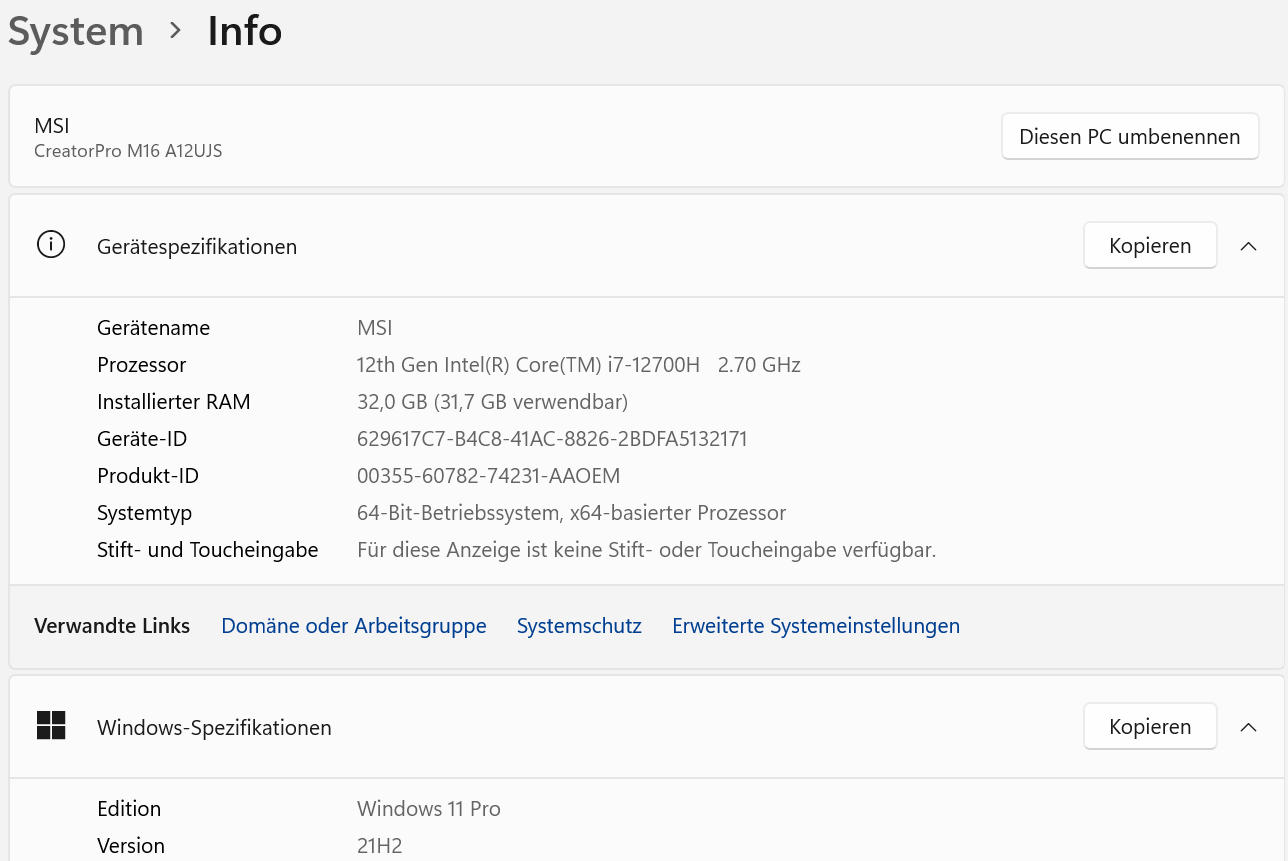Screen dimensions: 1288x861
Task: Select the 64-Bit-Betriebssystem system type value
Action: pyautogui.click(x=571, y=513)
